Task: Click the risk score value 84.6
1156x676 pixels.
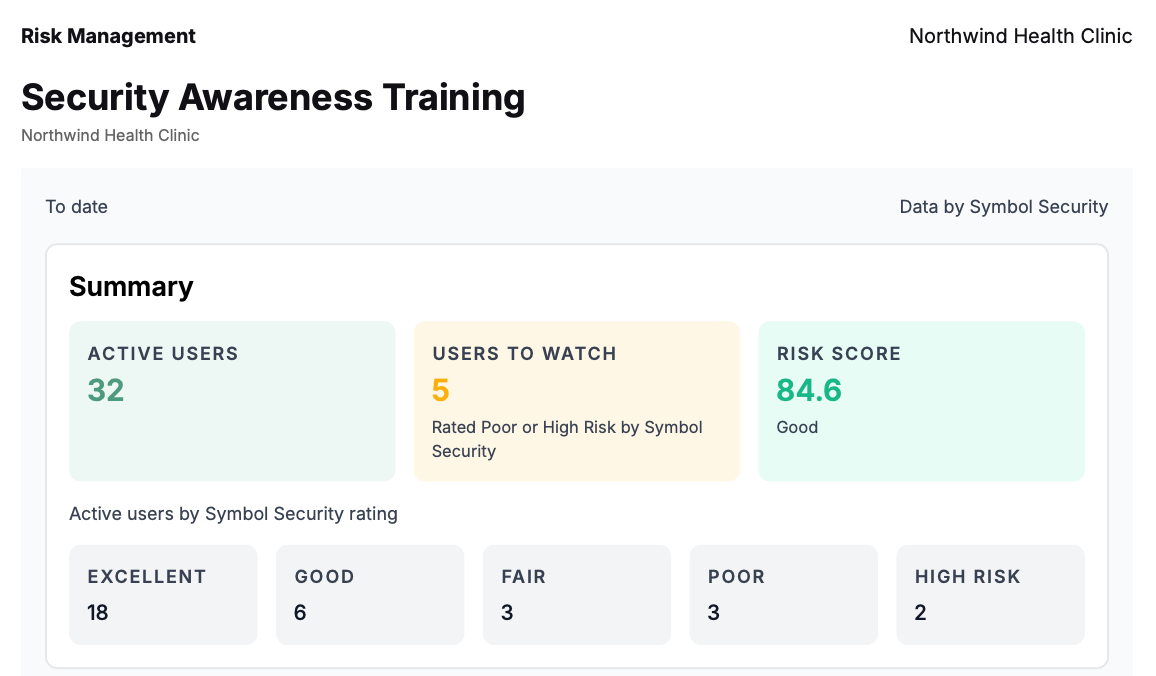Action: 809,390
